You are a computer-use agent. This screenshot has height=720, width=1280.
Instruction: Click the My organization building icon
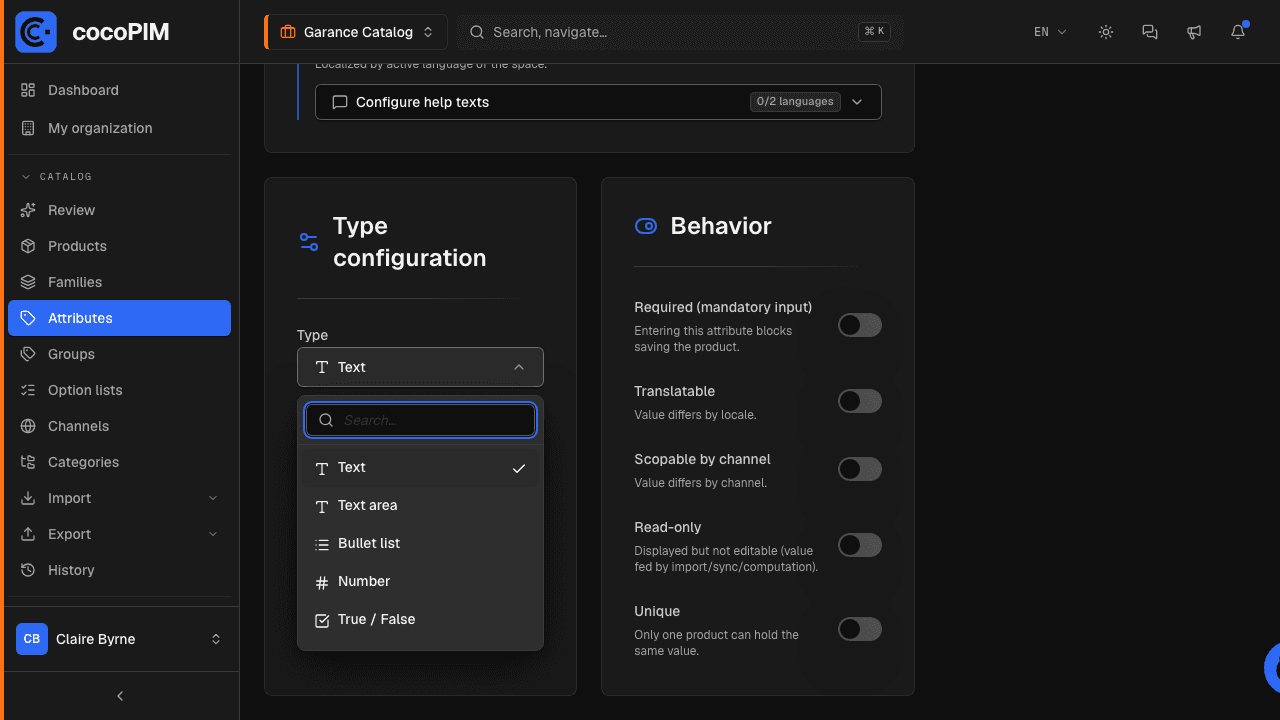point(28,128)
